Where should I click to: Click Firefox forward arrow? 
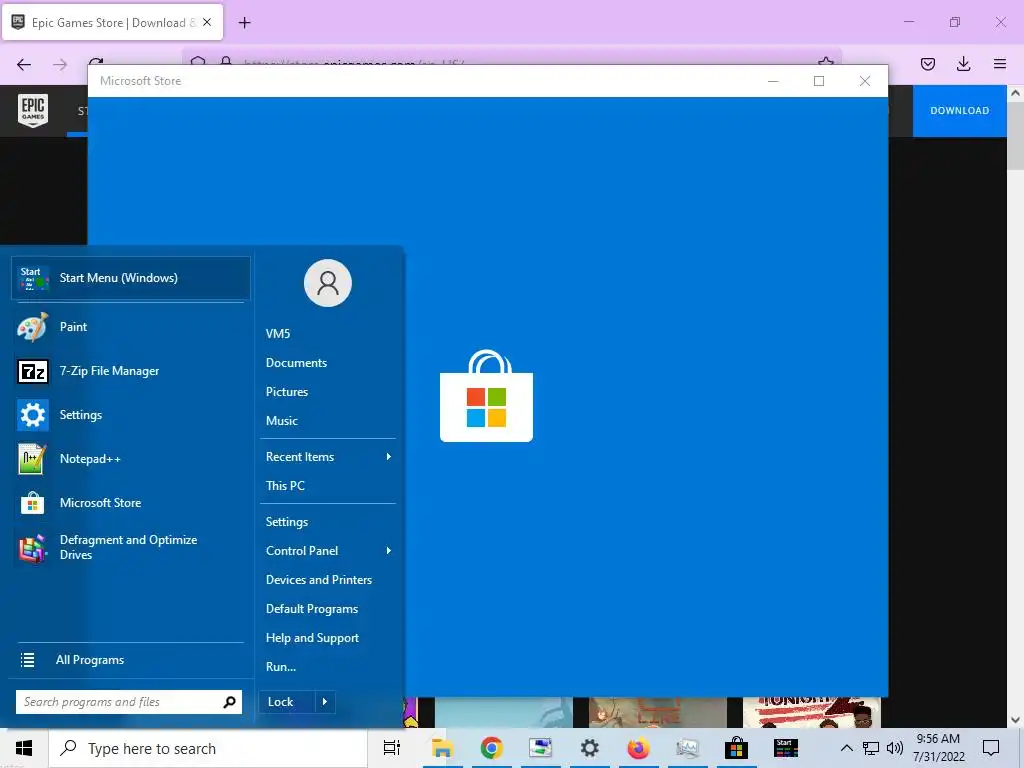point(60,64)
